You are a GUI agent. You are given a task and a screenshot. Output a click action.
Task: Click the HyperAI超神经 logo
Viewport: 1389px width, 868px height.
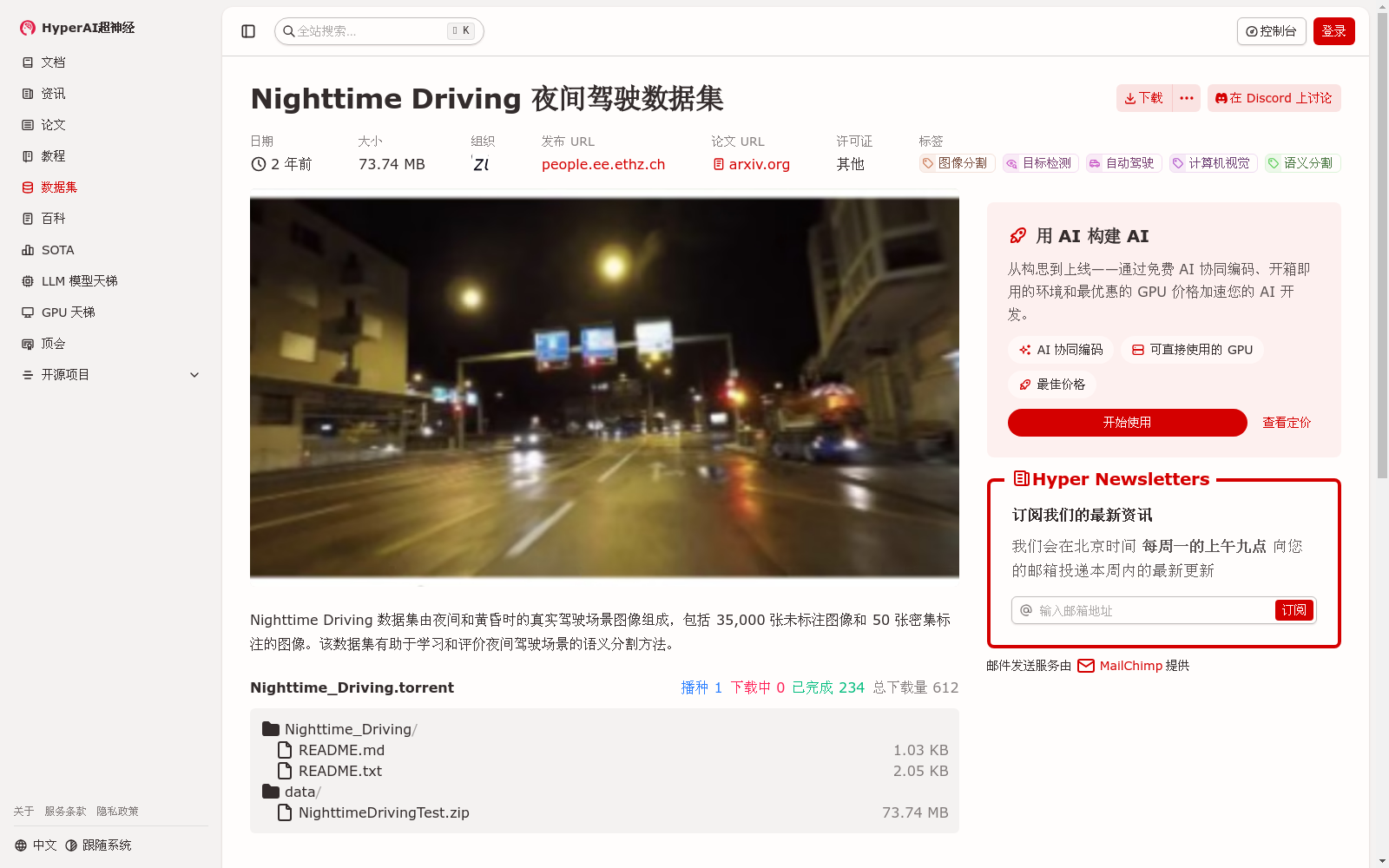point(77,28)
